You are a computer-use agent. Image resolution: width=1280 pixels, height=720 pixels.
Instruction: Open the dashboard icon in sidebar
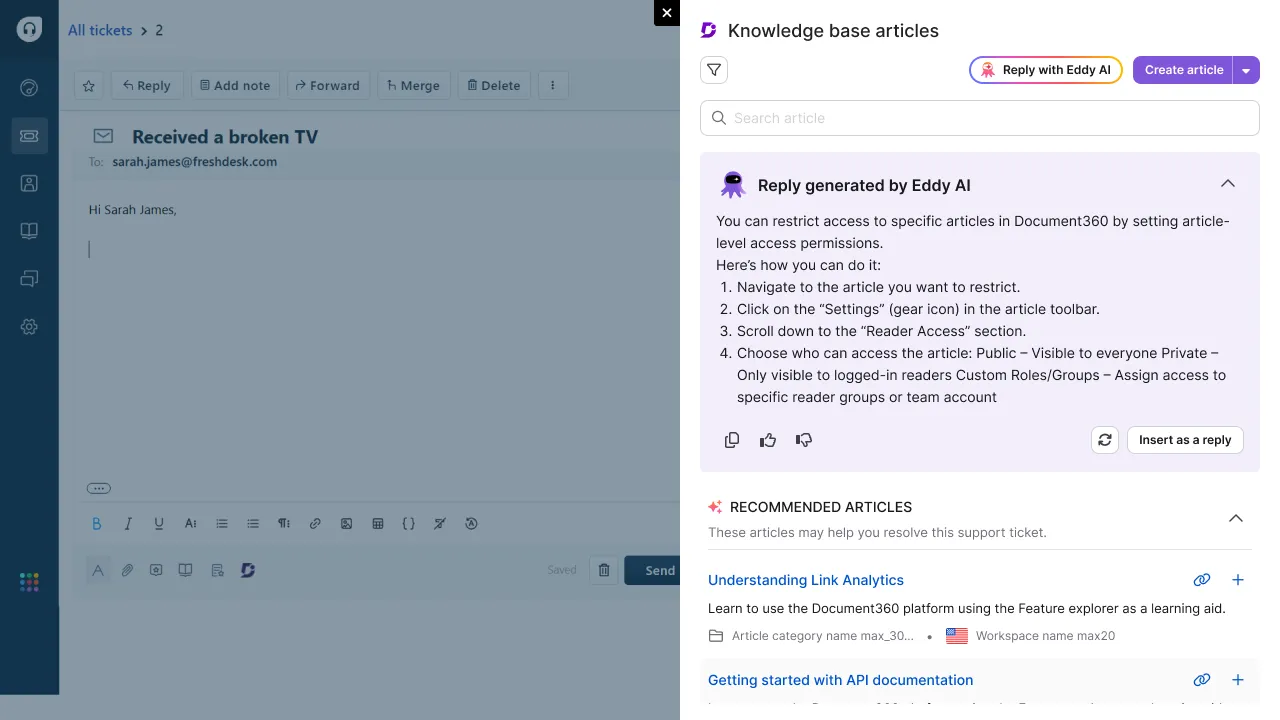click(x=29, y=88)
